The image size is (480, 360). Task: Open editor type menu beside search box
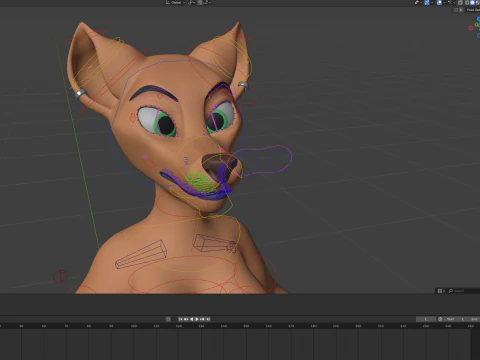[x=441, y=291]
